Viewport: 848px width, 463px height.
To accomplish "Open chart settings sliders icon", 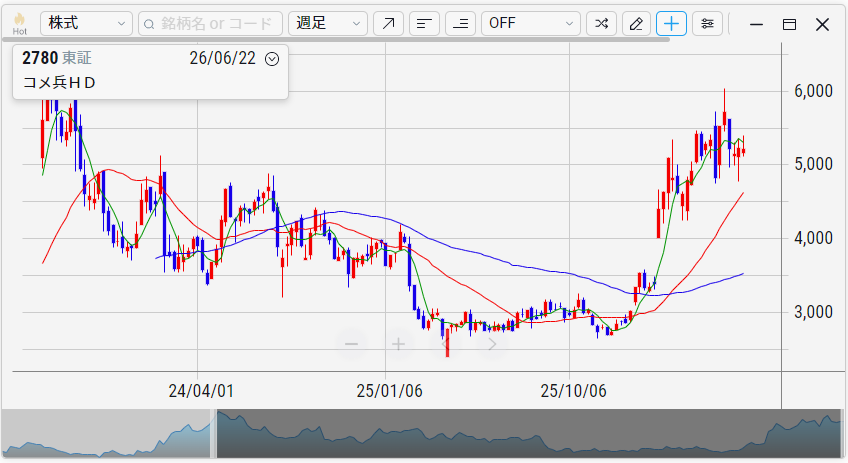I will point(707,24).
